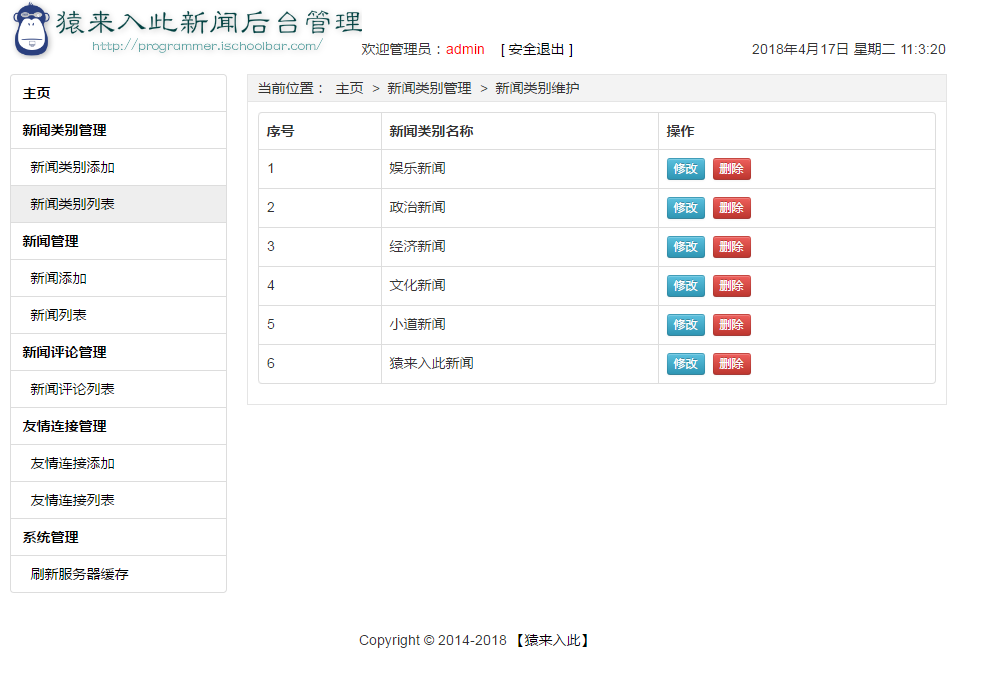Viewport: 1008px width, 677px height.
Task: Click 修改 for 经济新闻 row
Action: pos(686,247)
